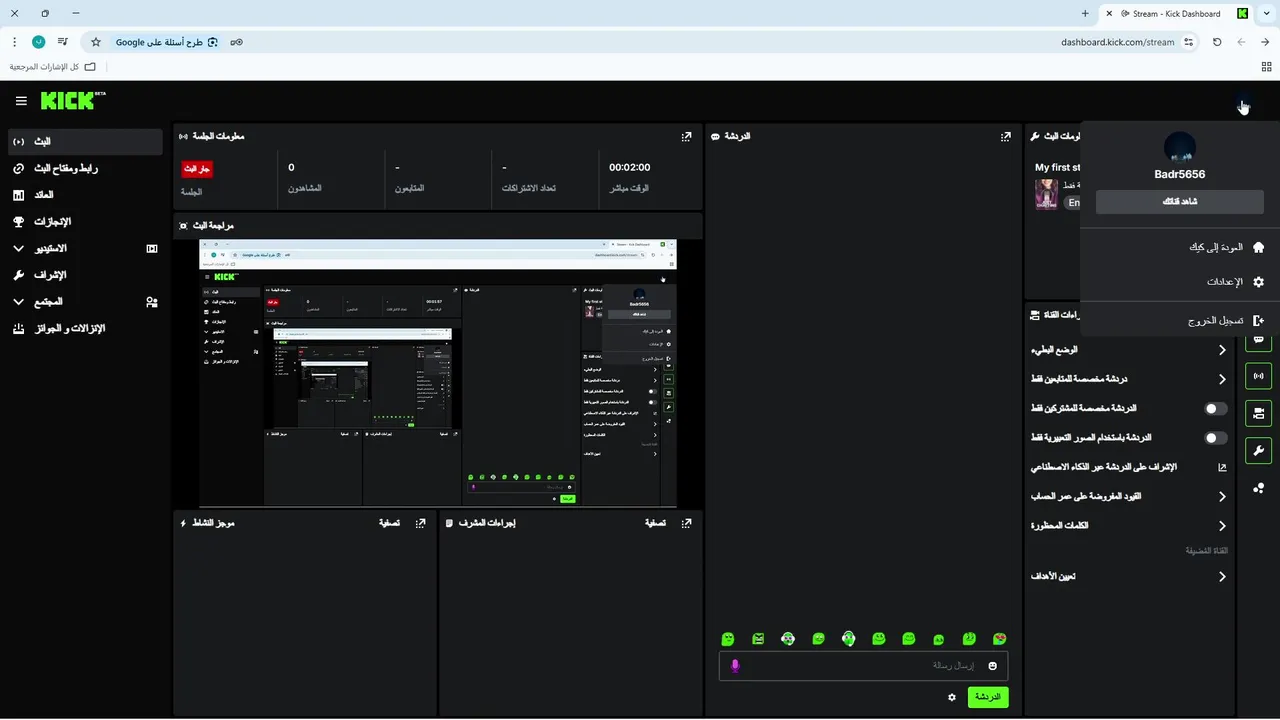Viewport: 1280px width, 720px height.
Task: Expand the الاستديو sidebar chevron
Action: (x=19, y=248)
